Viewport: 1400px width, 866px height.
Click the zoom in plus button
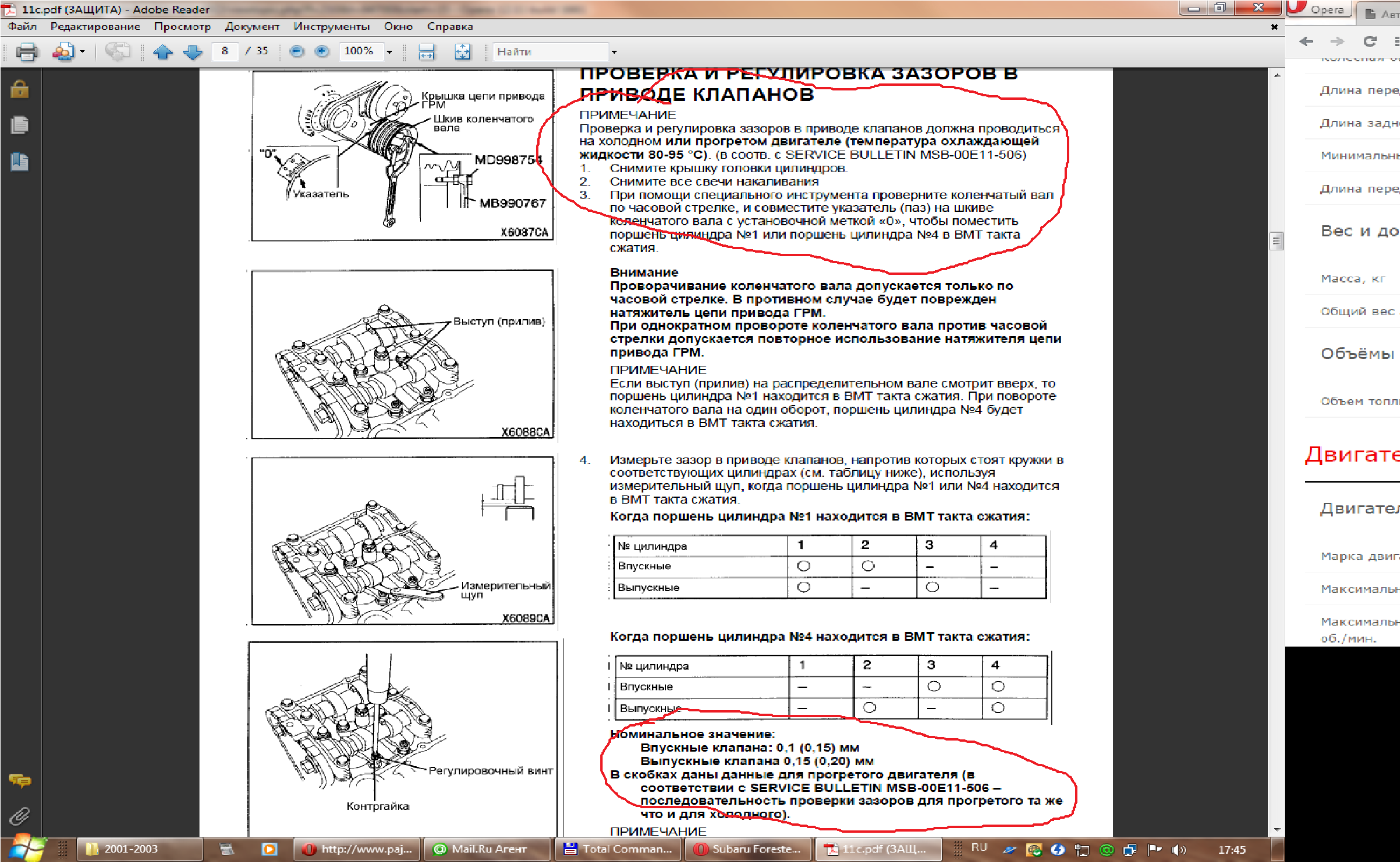(x=321, y=51)
